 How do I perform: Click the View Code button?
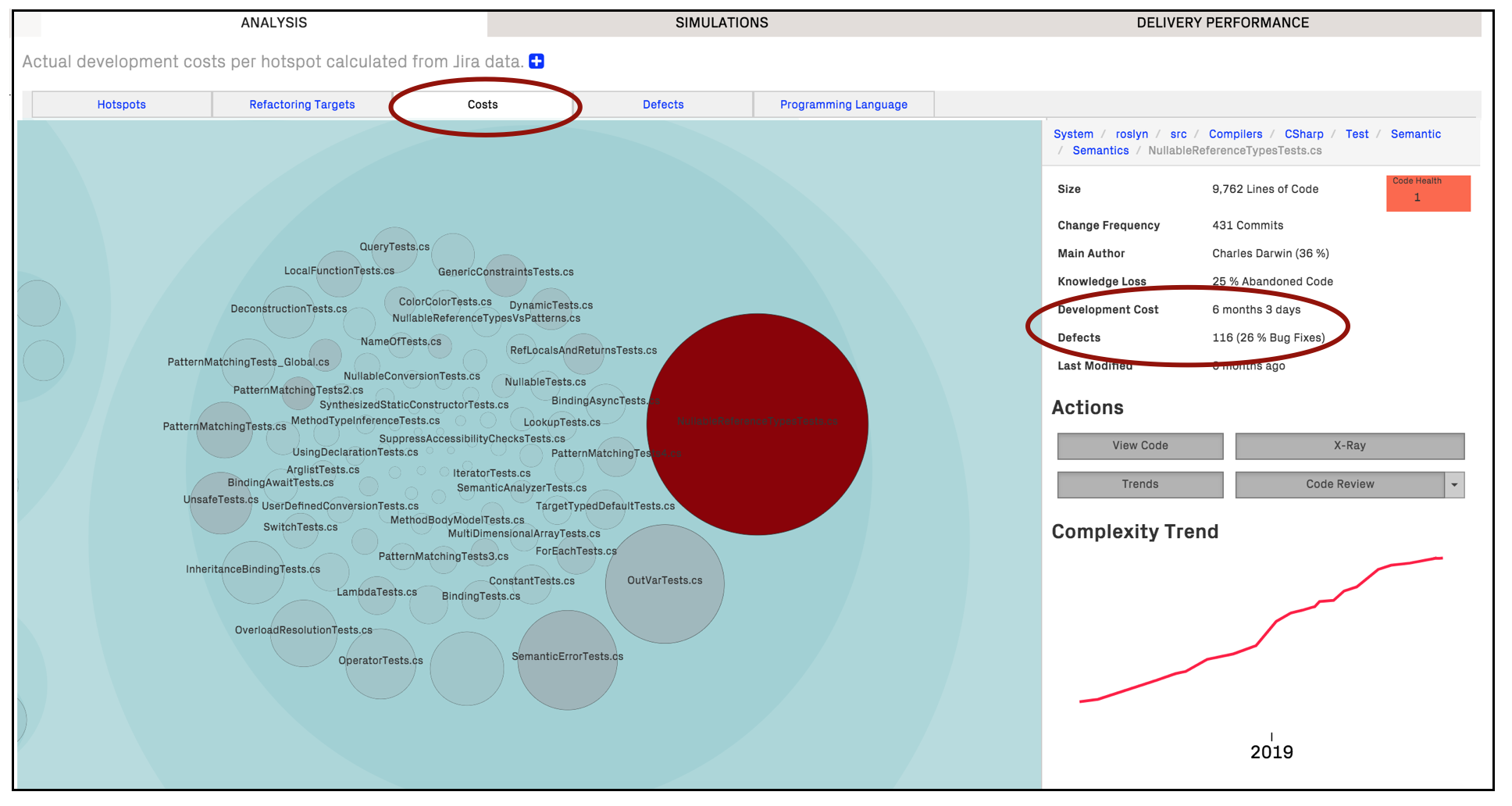(1139, 445)
